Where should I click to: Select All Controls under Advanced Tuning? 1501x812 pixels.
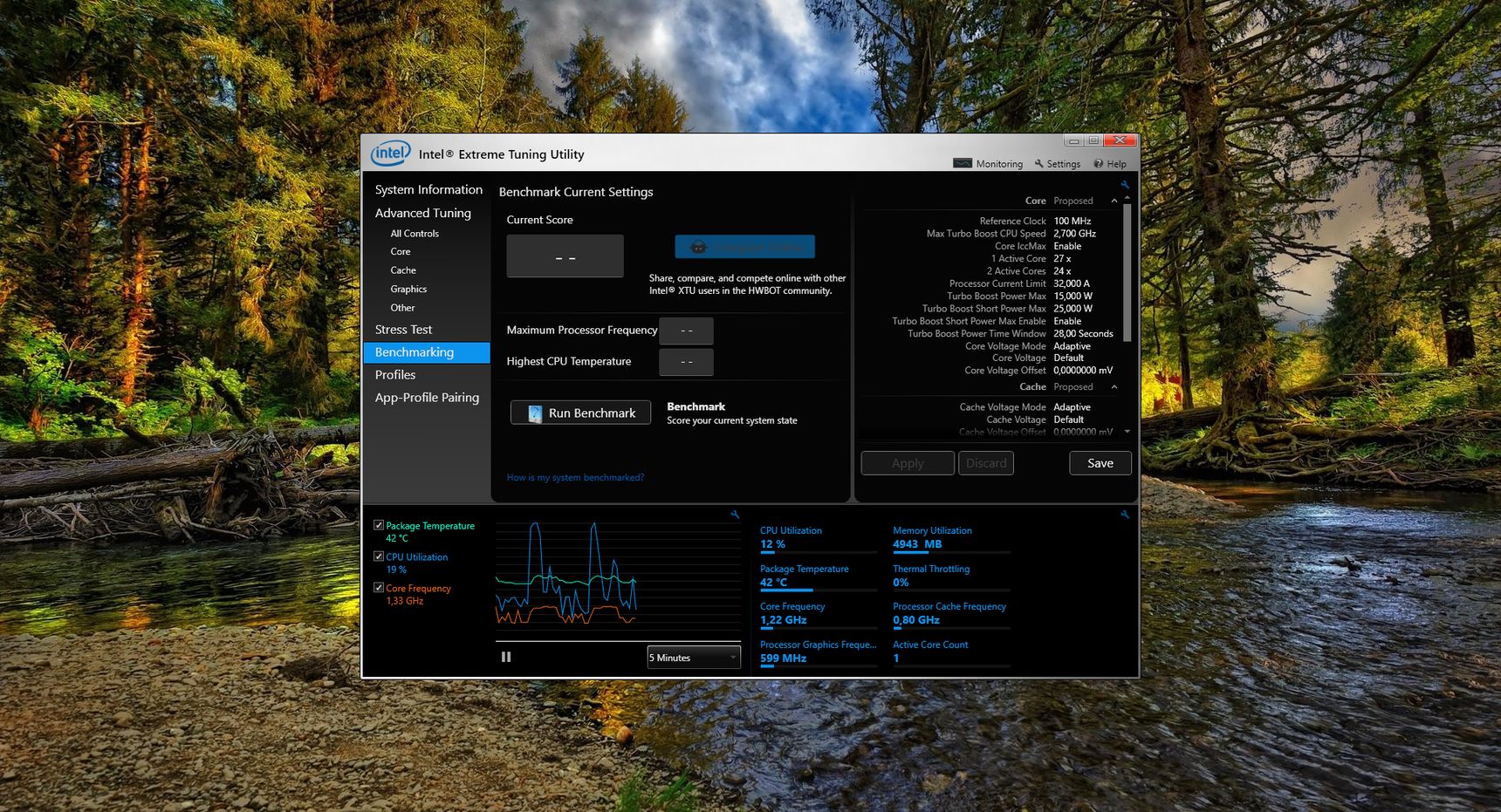point(415,234)
